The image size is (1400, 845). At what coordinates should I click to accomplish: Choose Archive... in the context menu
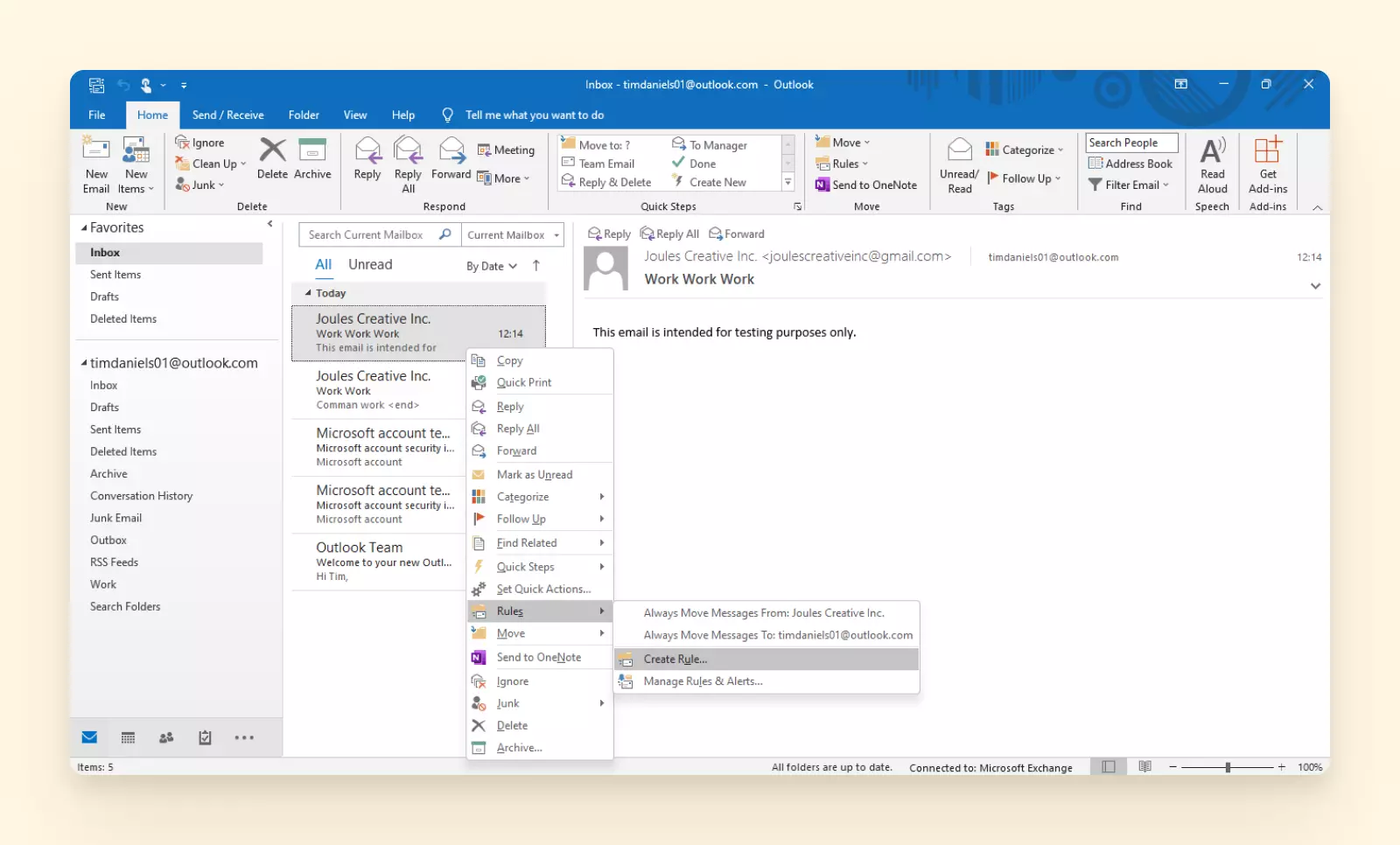540,748
